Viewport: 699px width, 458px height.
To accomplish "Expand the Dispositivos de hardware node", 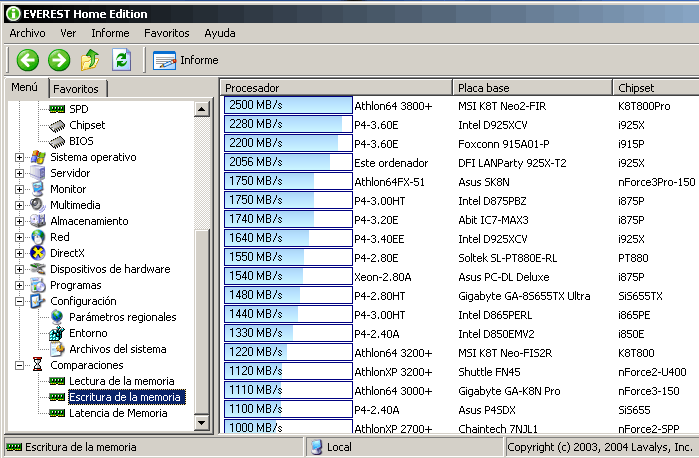I will [19, 269].
